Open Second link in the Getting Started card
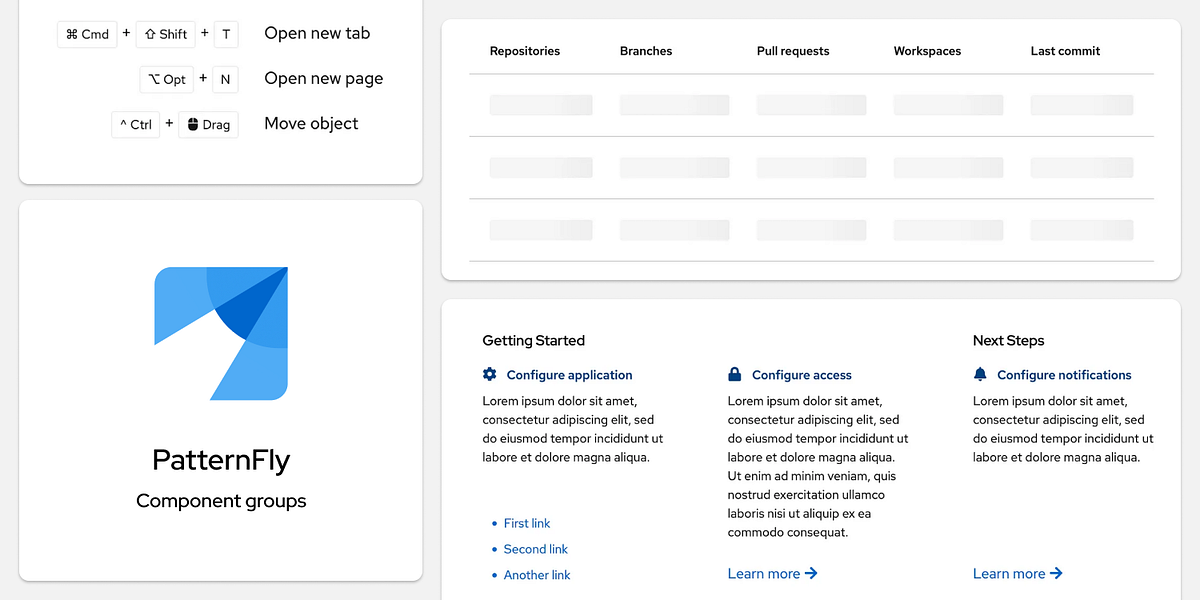 535,549
